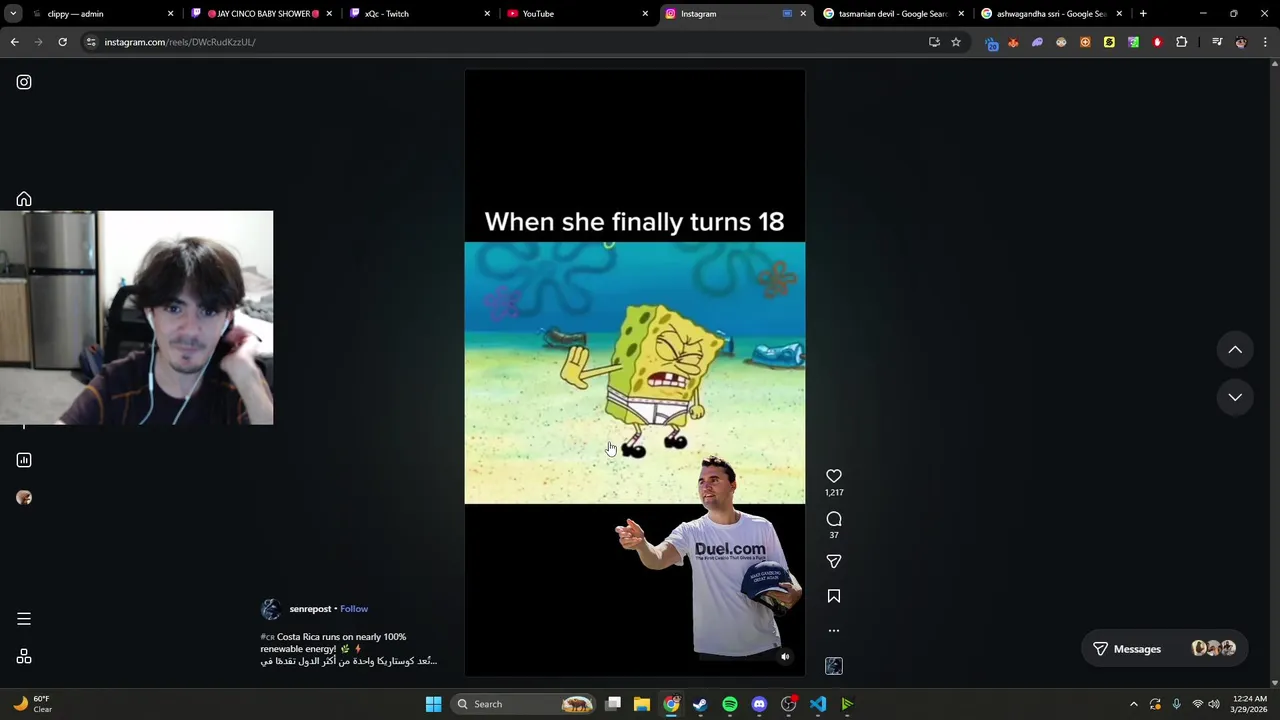Open the senrepost username link

[x=310, y=609]
